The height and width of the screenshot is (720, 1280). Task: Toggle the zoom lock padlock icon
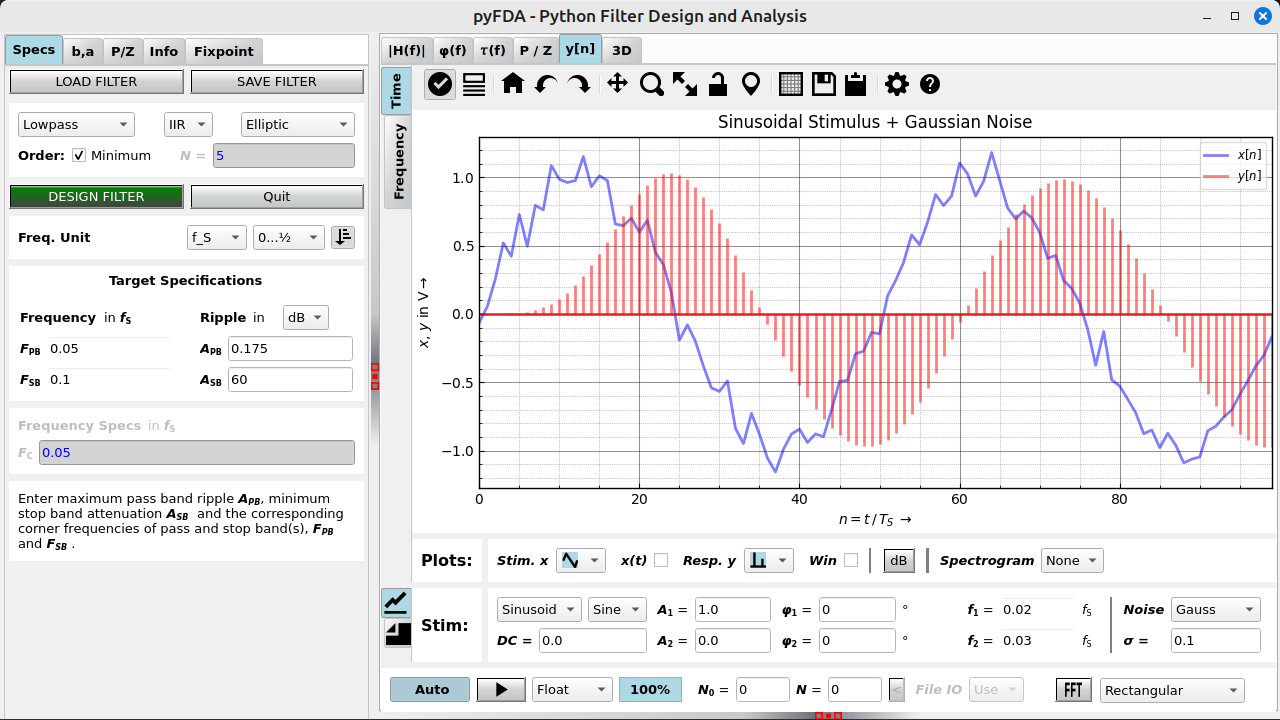coord(718,84)
